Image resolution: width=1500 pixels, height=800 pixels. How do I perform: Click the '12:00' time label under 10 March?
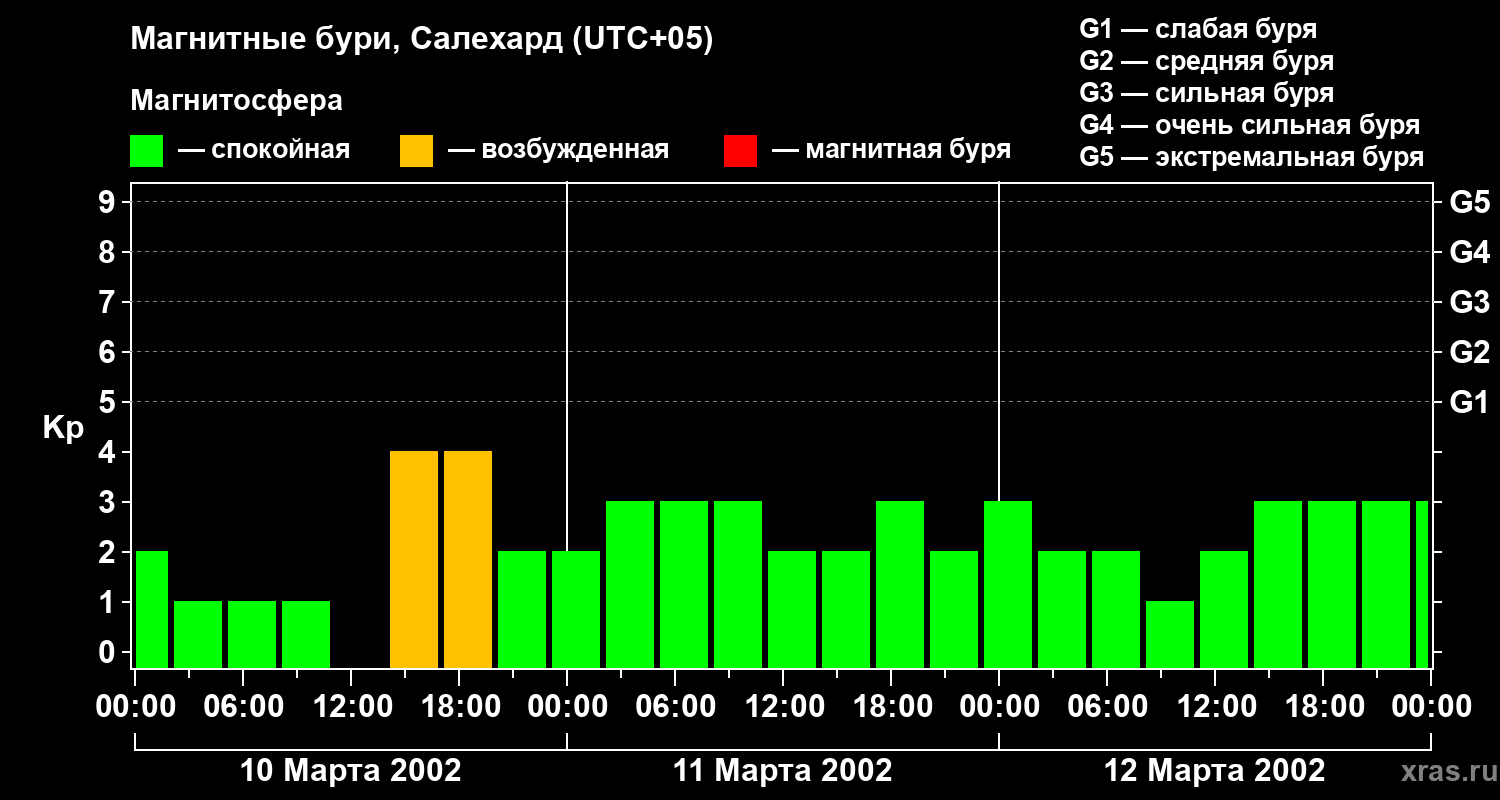pos(351,707)
